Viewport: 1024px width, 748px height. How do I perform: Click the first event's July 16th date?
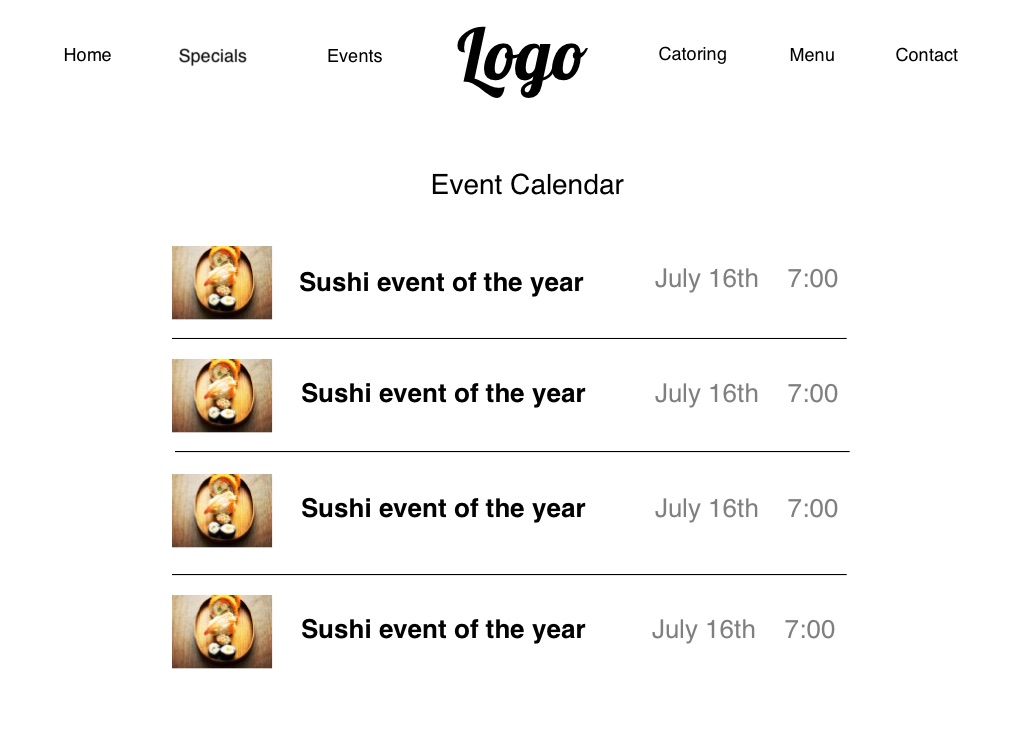[706, 279]
